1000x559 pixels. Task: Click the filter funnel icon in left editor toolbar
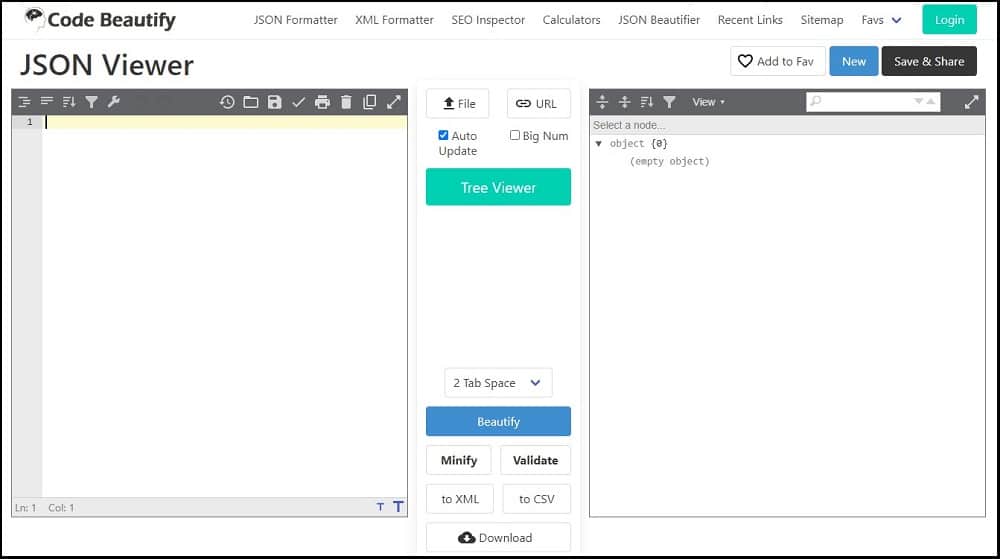coord(92,101)
